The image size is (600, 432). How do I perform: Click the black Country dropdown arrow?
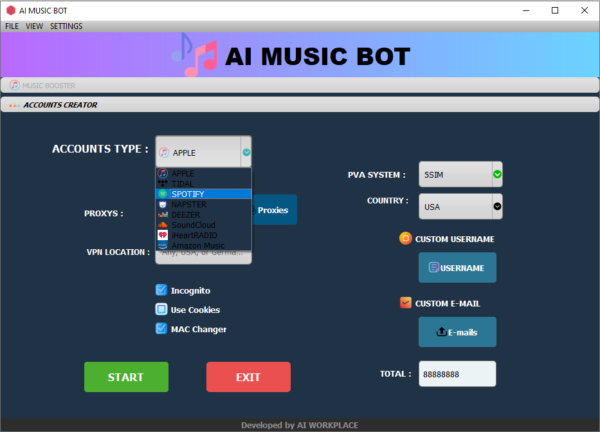pyautogui.click(x=497, y=206)
